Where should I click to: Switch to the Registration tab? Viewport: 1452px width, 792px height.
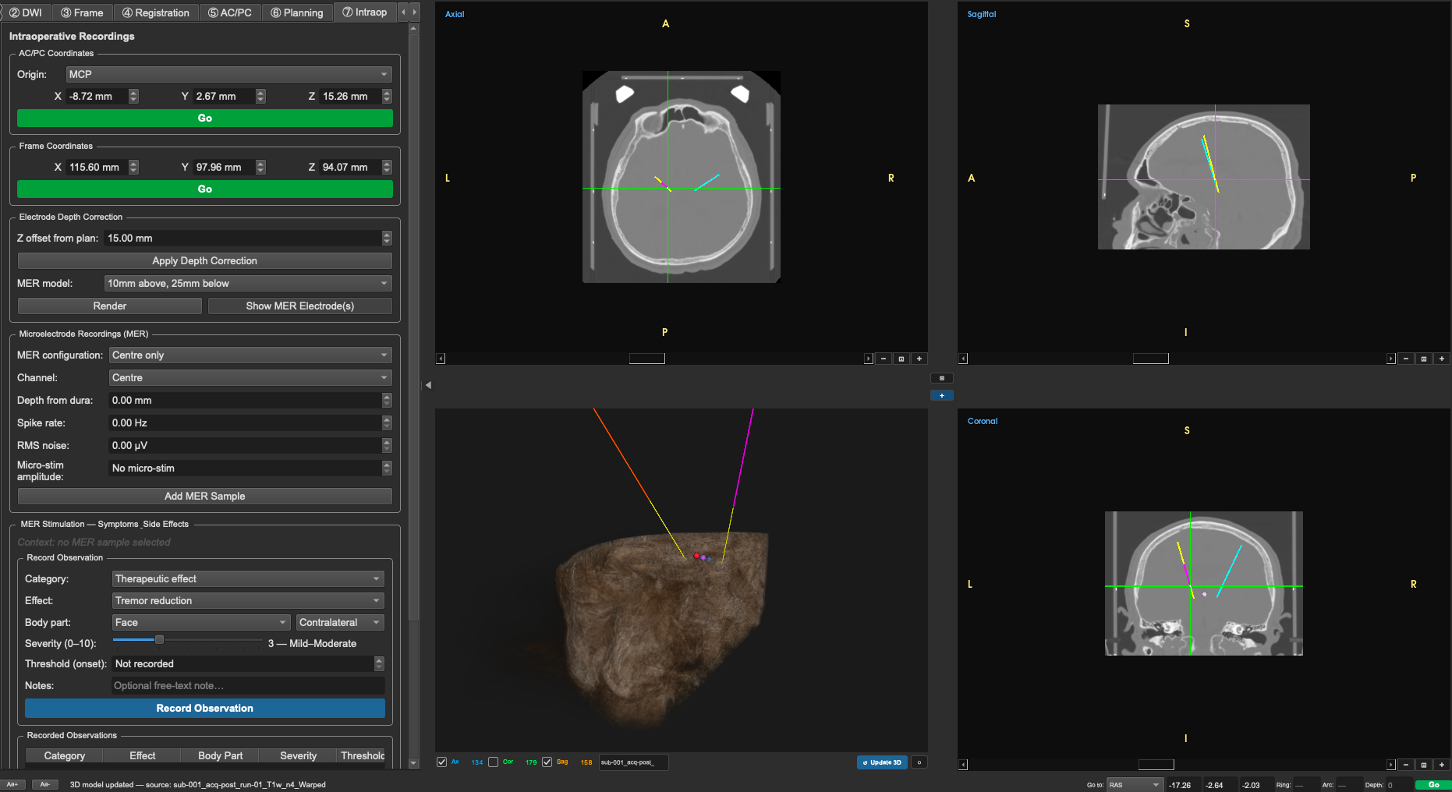[x=156, y=12]
